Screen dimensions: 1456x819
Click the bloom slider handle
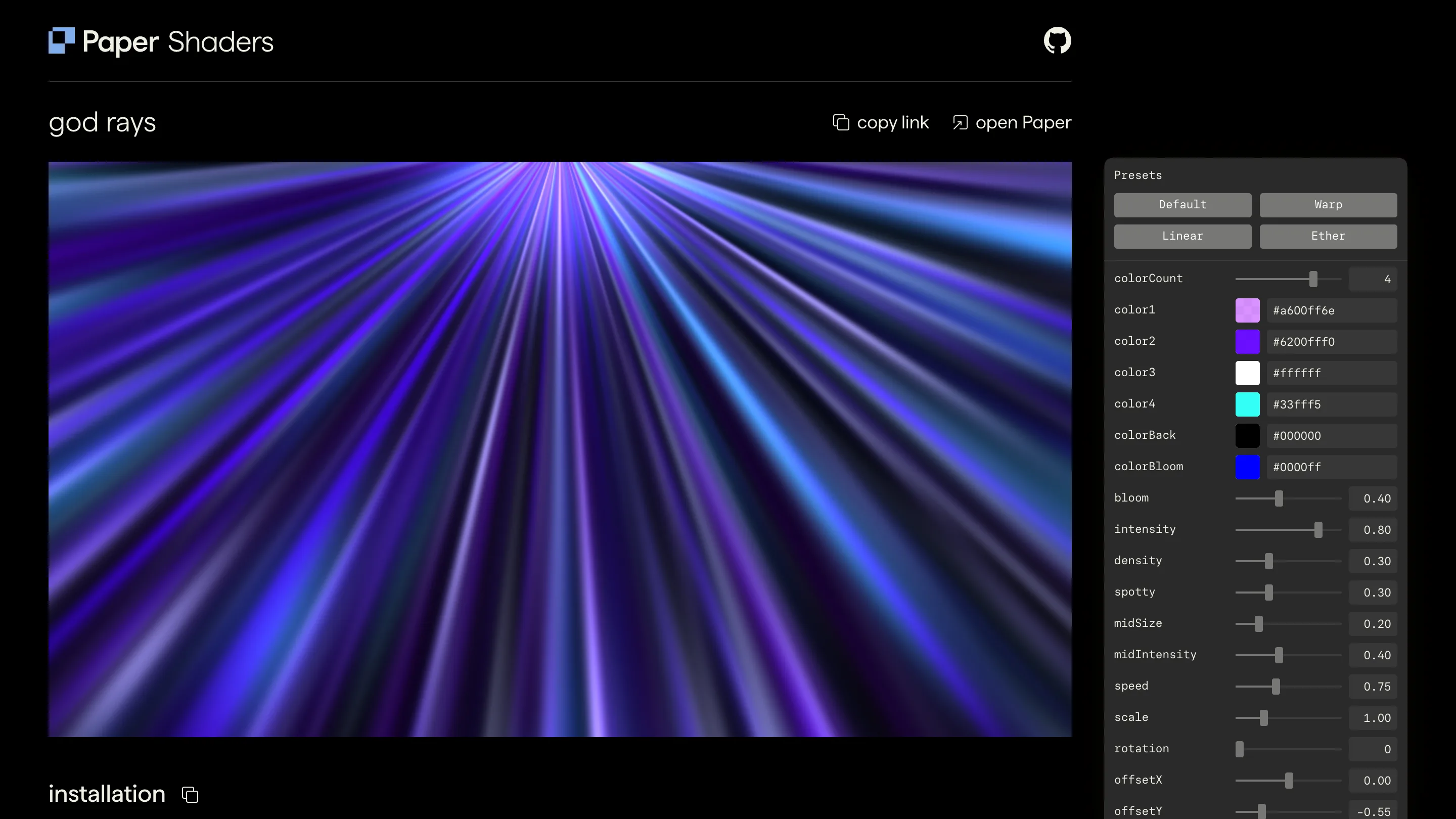coord(1279,498)
